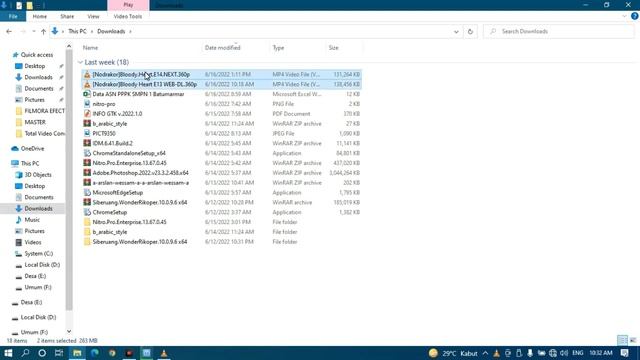The height and width of the screenshot is (360, 640).
Task: Open the MASTER folder in sidebar
Action: click(35, 122)
